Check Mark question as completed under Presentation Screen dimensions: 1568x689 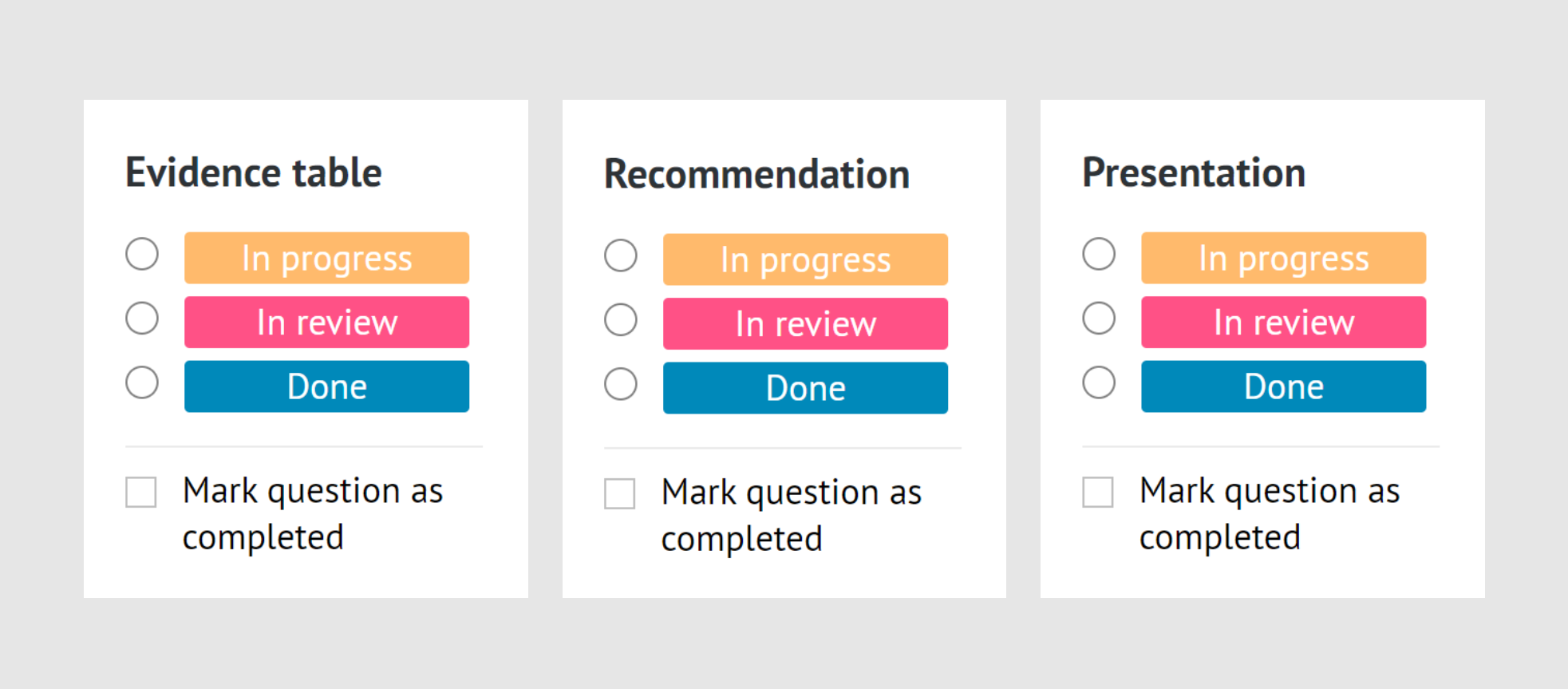pos(1097,493)
